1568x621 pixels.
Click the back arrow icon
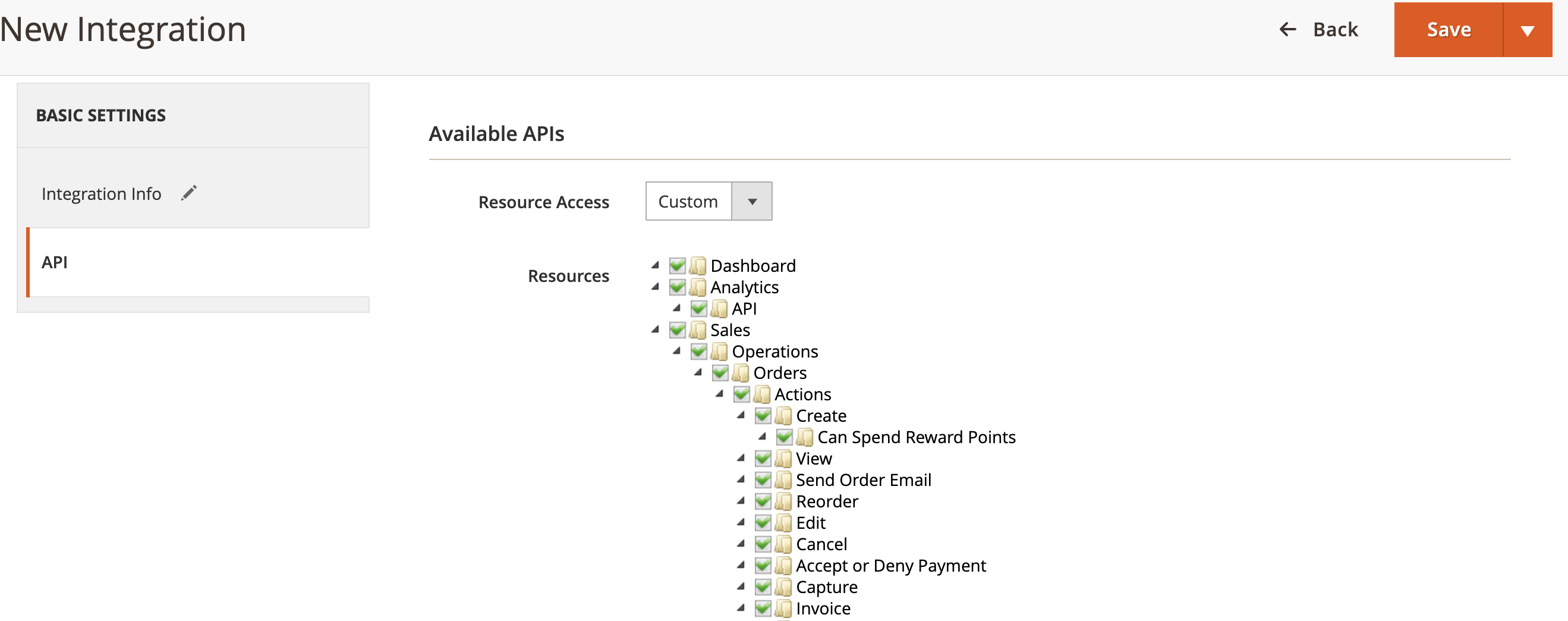point(1287,29)
